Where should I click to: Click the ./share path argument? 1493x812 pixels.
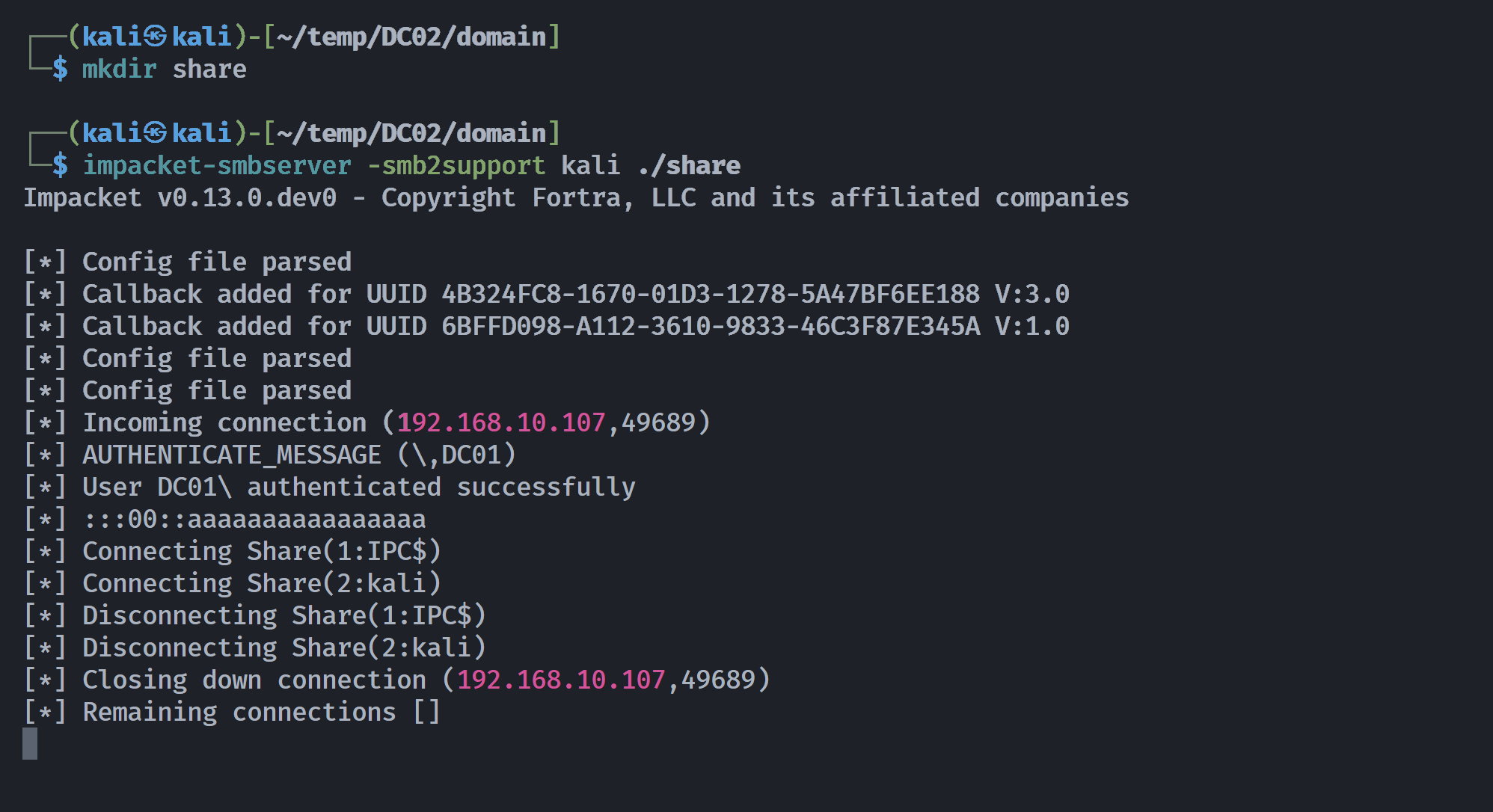coord(689,165)
